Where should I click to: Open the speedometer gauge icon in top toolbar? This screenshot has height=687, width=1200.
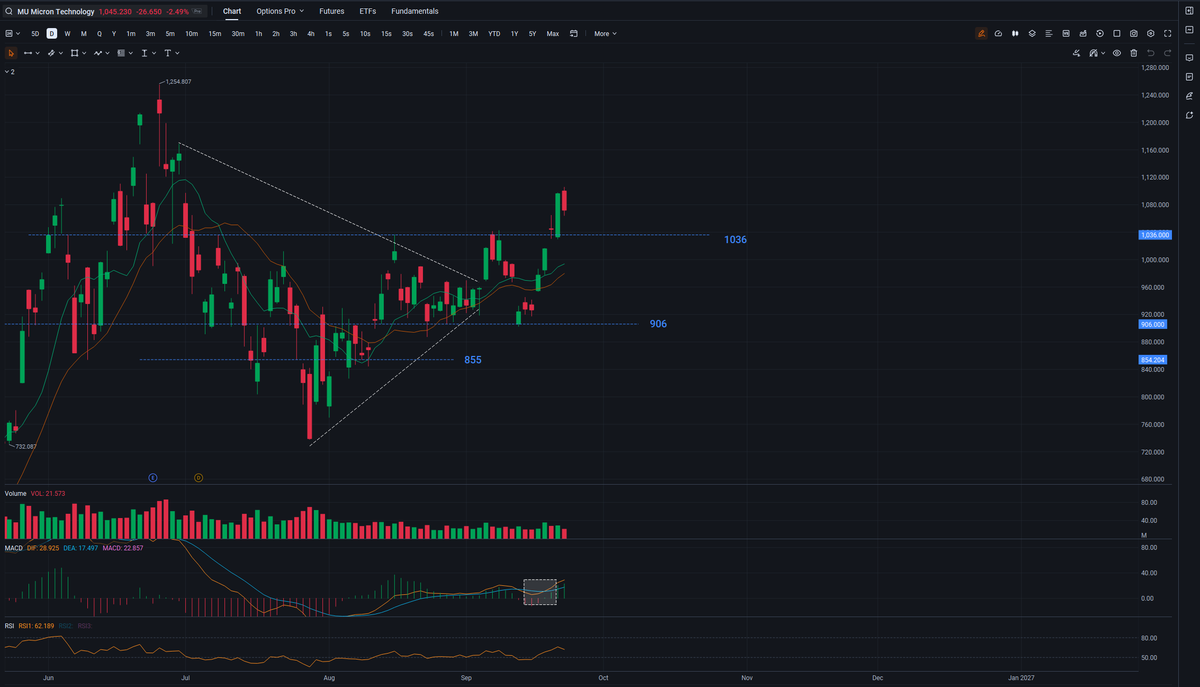[998, 33]
